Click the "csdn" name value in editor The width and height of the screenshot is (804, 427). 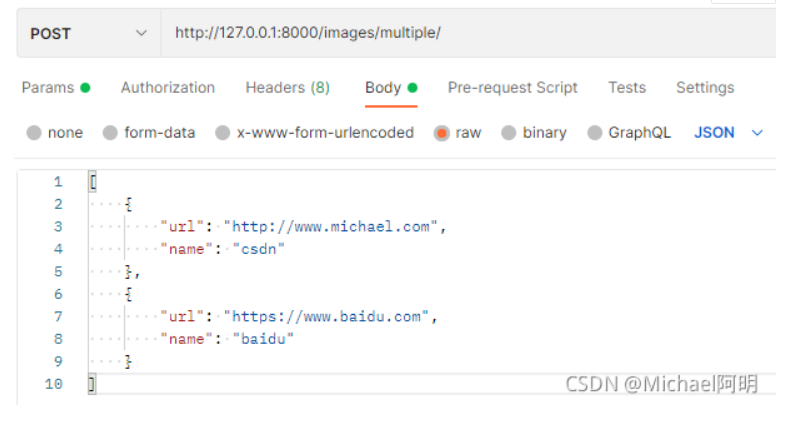coord(259,249)
